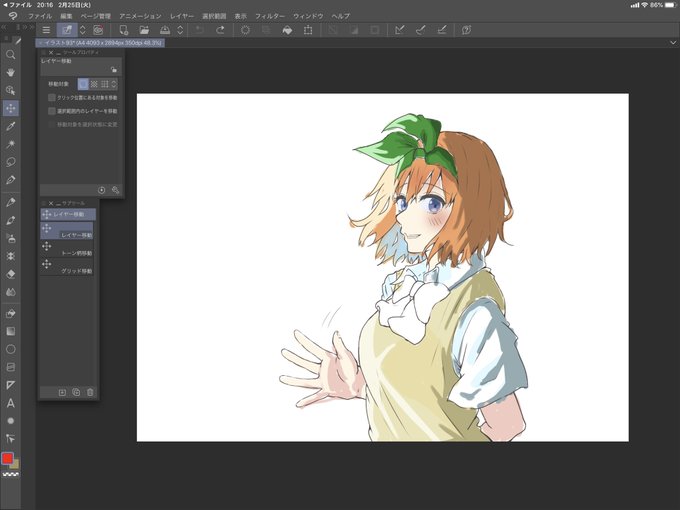The height and width of the screenshot is (510, 680).
Task: Toggle Snap to Ruler icon
Action: (x=400, y=30)
